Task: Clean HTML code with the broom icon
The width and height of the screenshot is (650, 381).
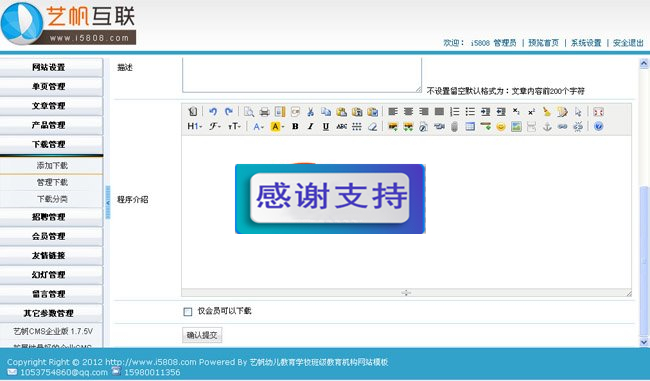Action: point(547,112)
